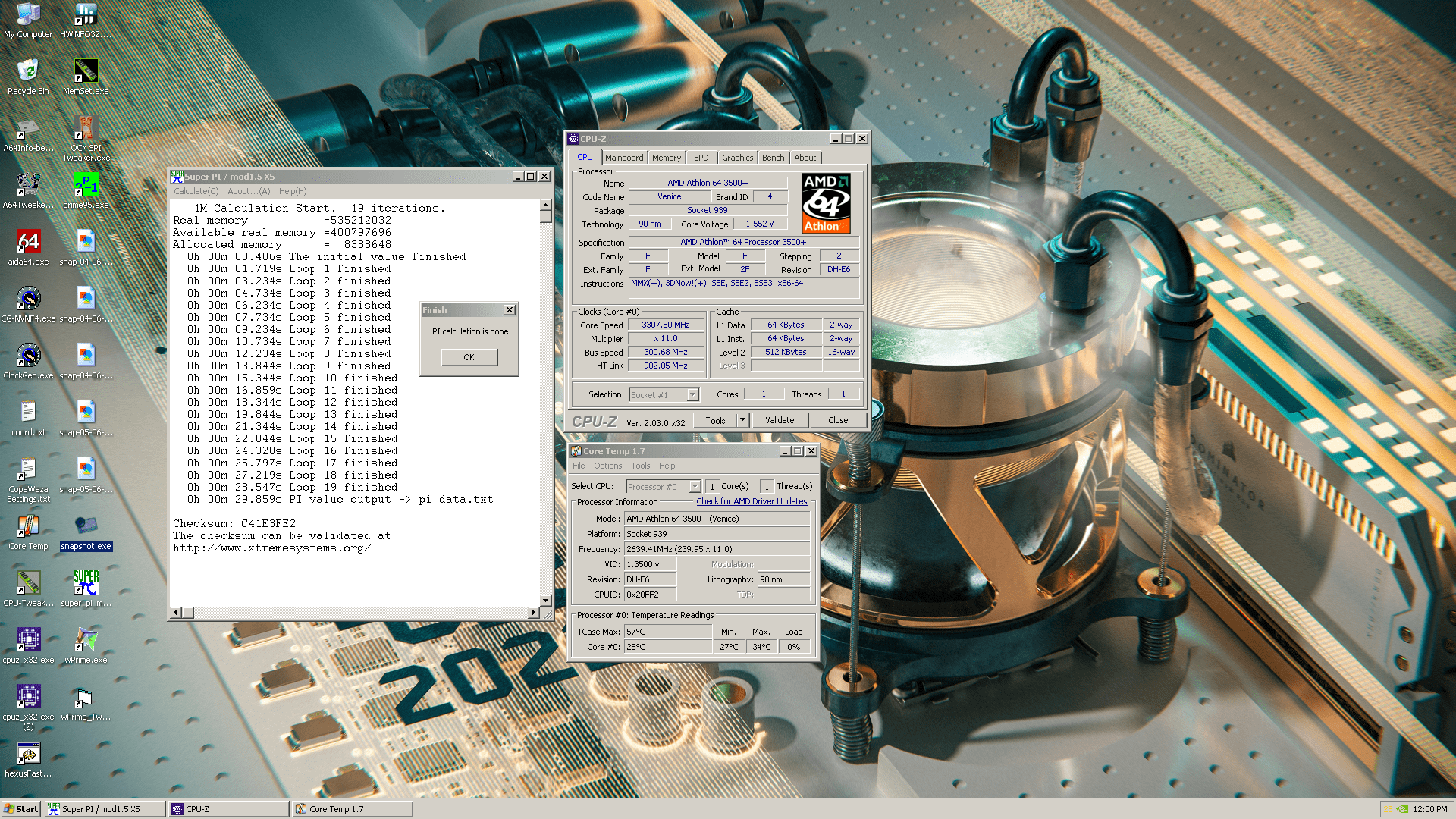The height and width of the screenshot is (819, 1456).
Task: Close the Finish dialog with X
Action: click(x=510, y=310)
